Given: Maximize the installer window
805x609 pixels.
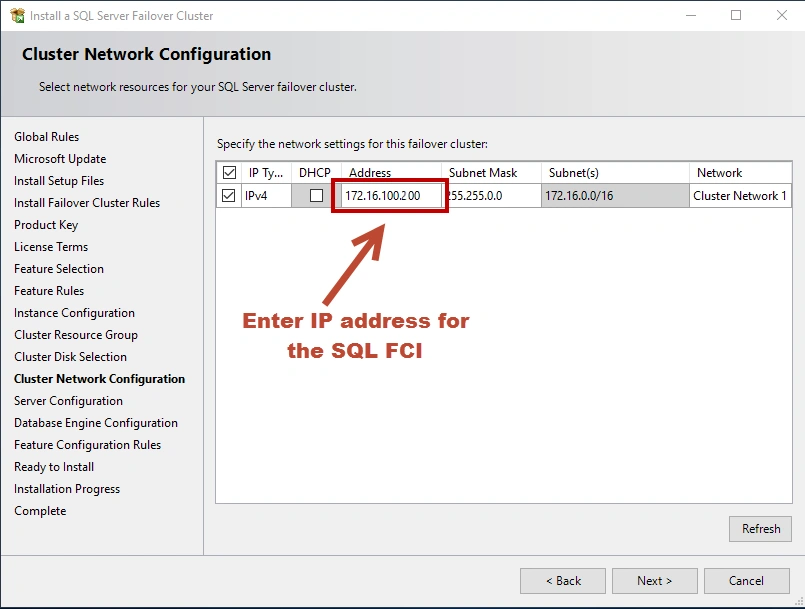Looking at the screenshot, I should [736, 16].
